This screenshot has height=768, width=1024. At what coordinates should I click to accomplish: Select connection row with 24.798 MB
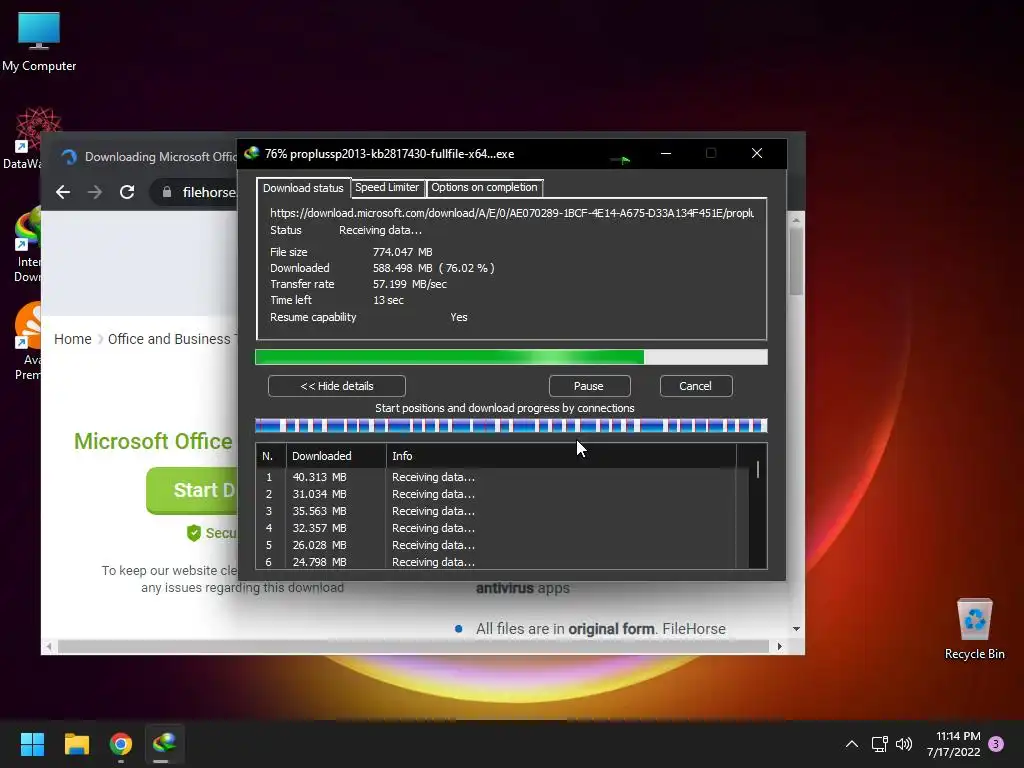[496, 562]
